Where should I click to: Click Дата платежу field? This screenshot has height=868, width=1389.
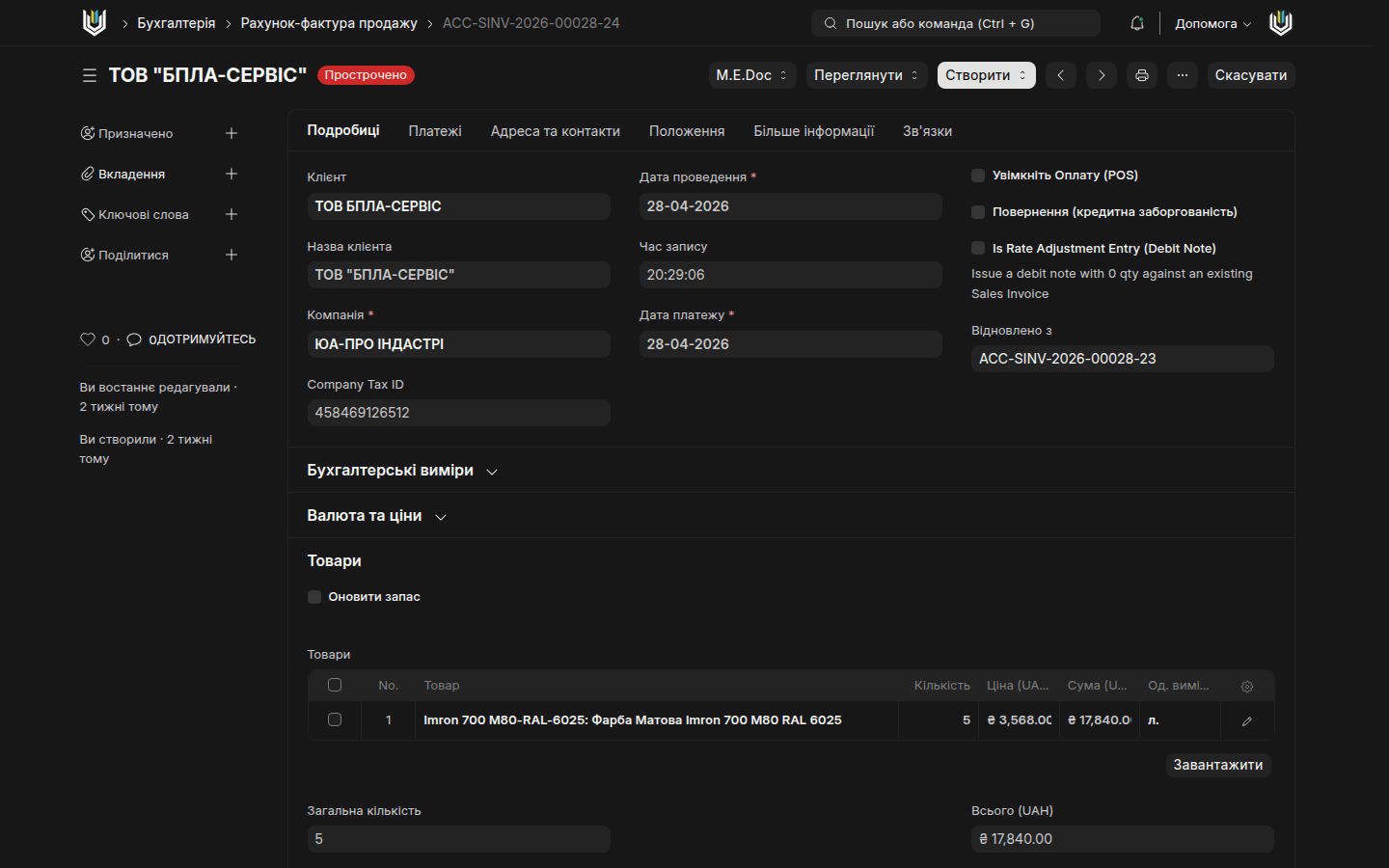coord(791,344)
